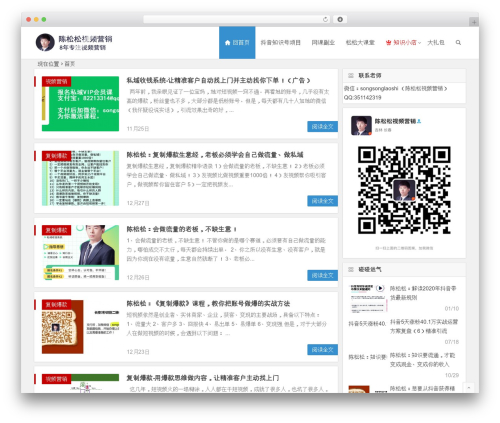Click the 微信 songsonglaoshi contact text
Screen dimensions: 500x423
coord(396,88)
